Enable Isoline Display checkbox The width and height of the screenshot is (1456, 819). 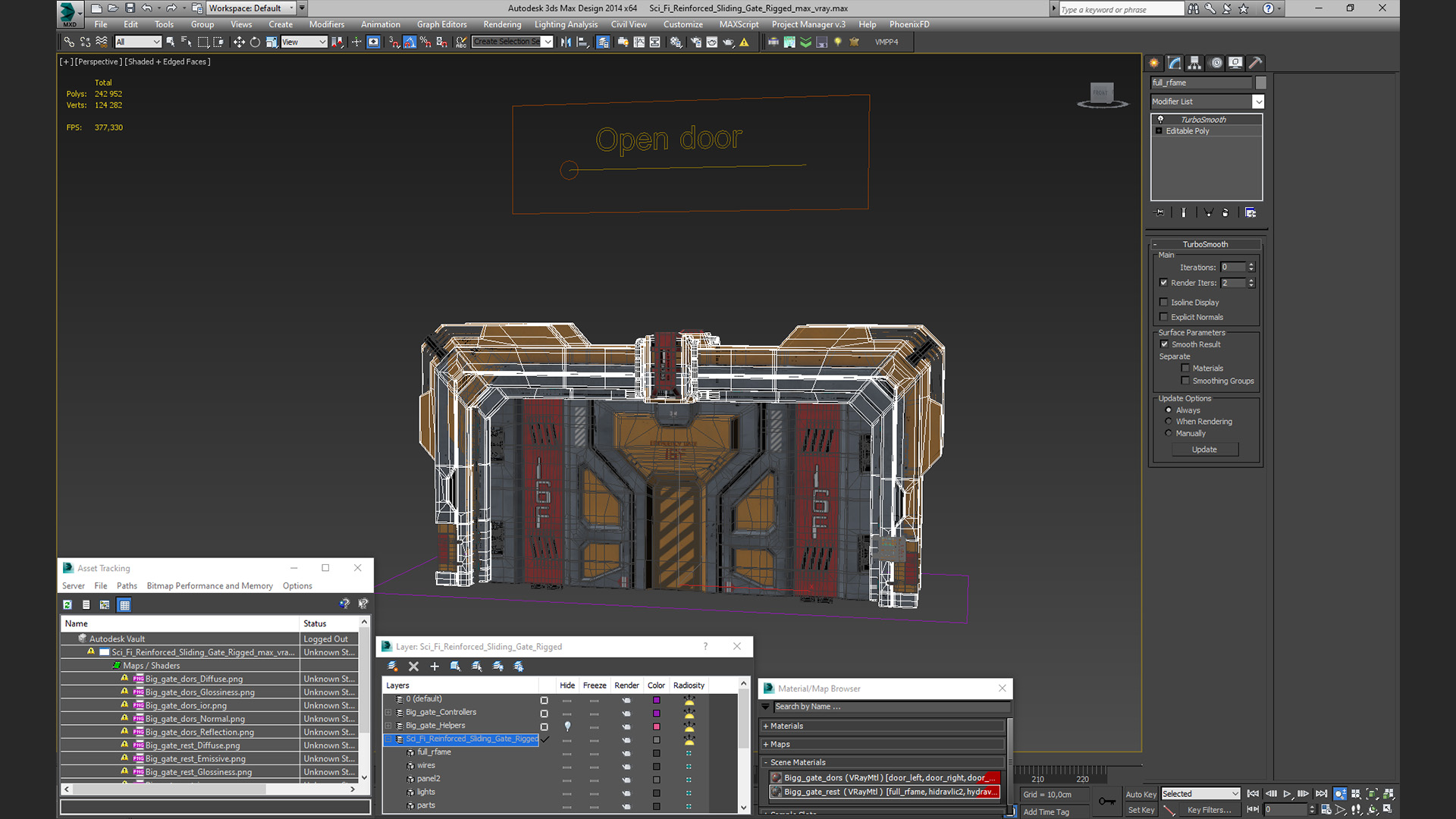[x=1164, y=303]
